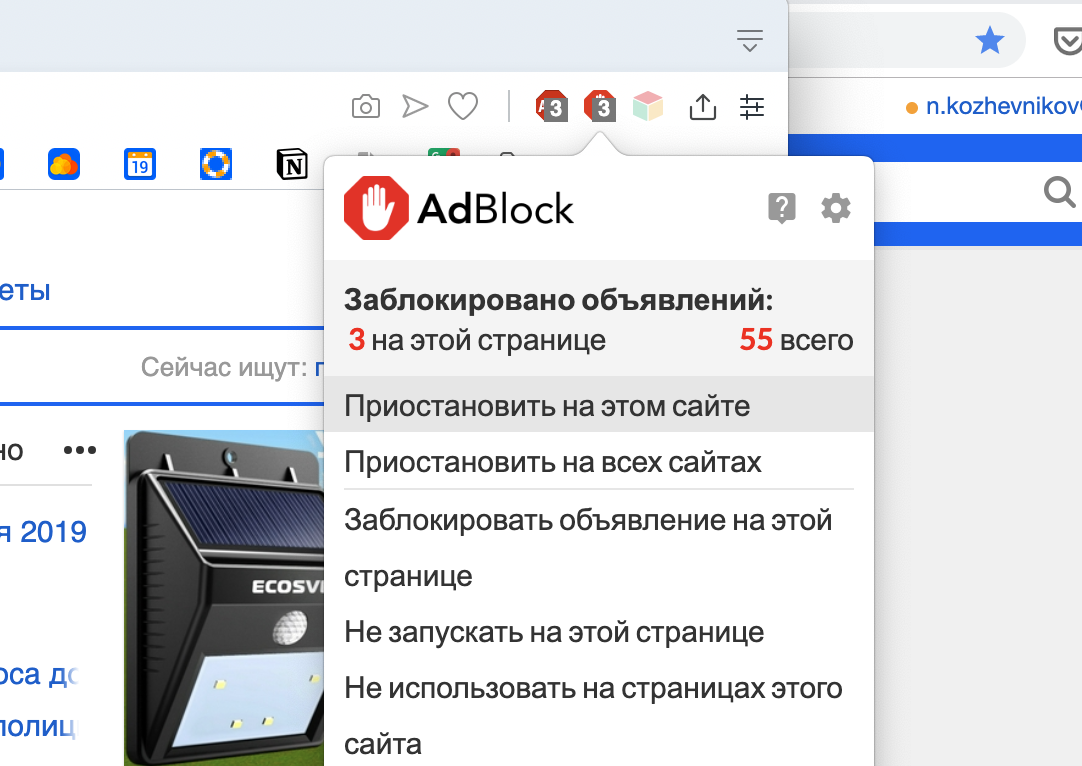Click the ECOSVET solar lamp ad image
Image resolution: width=1082 pixels, height=766 pixels.
225,600
